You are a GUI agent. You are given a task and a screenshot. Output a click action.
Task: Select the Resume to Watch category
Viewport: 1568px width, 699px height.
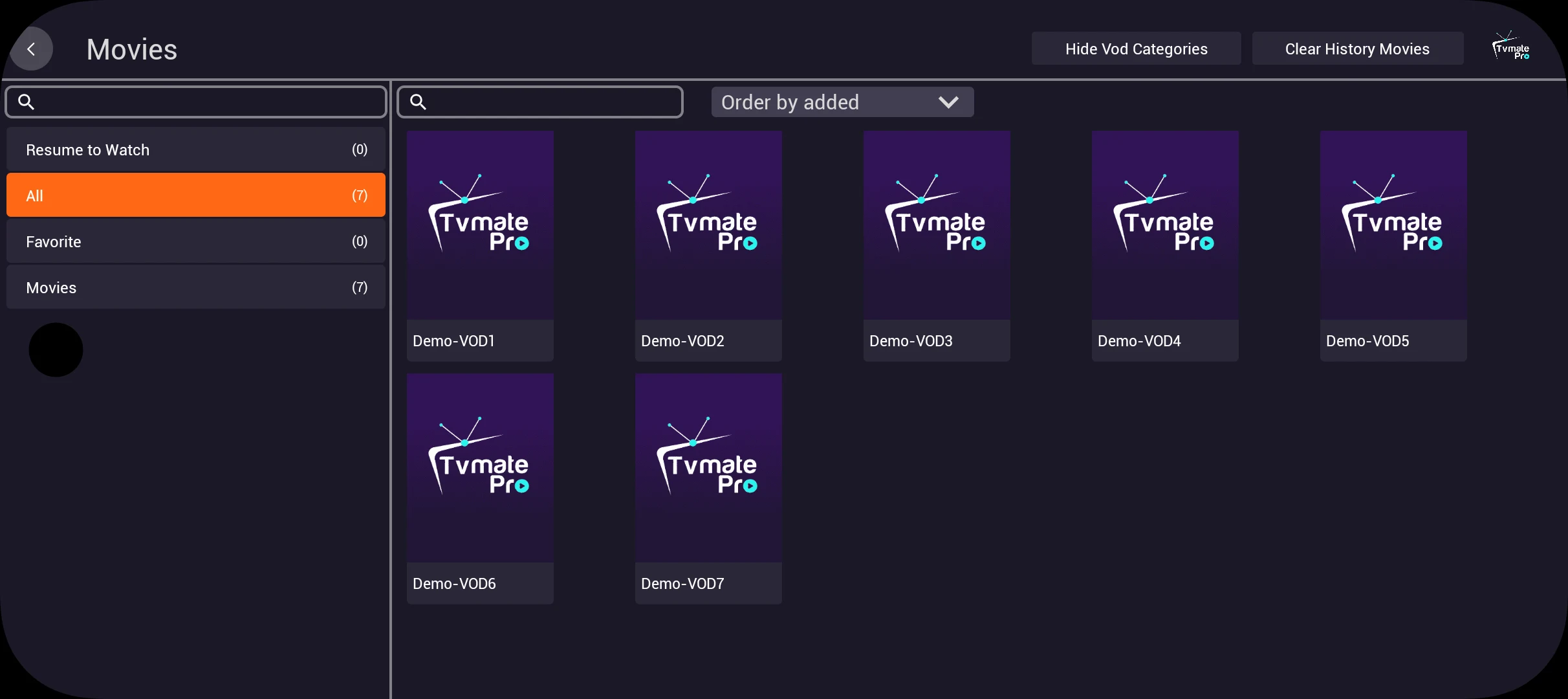click(196, 150)
